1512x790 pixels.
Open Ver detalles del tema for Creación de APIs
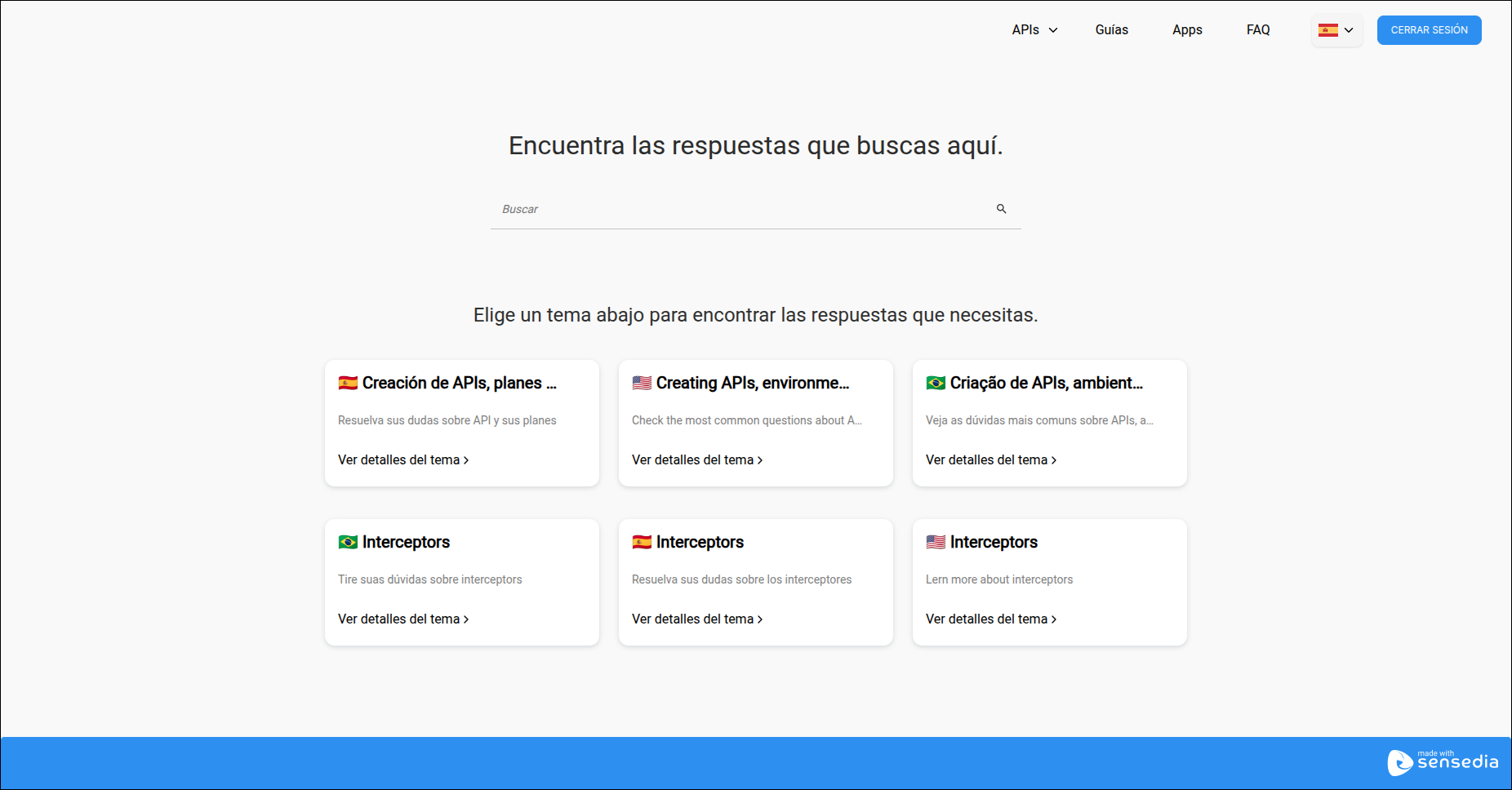coord(403,460)
